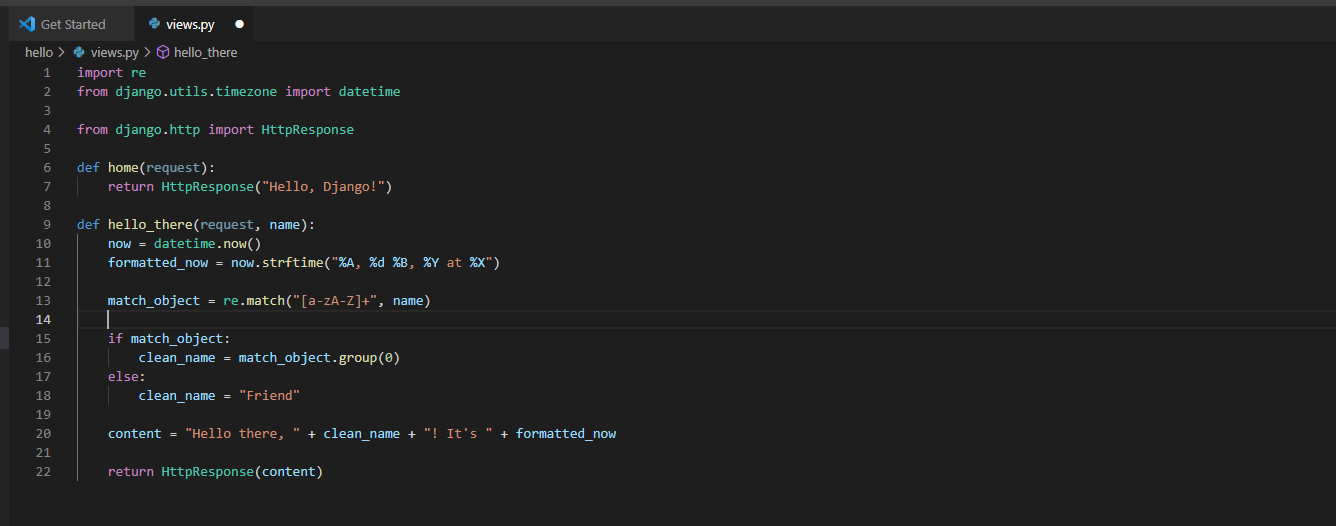This screenshot has width=1336, height=526.
Task: Click 'formatted_now' variable on line 11
Action: 158,263
